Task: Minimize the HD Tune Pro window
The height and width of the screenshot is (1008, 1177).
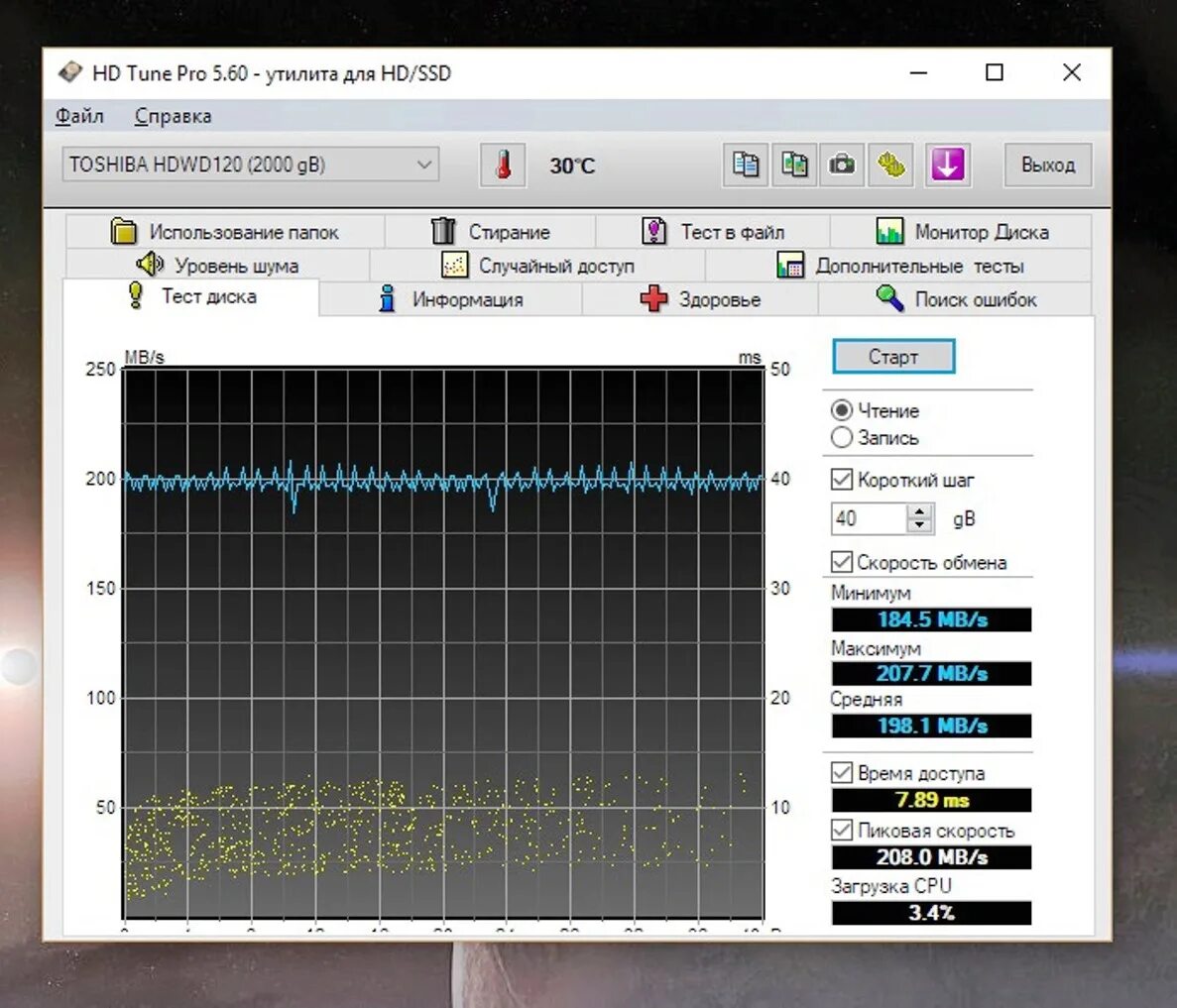Action: click(919, 72)
